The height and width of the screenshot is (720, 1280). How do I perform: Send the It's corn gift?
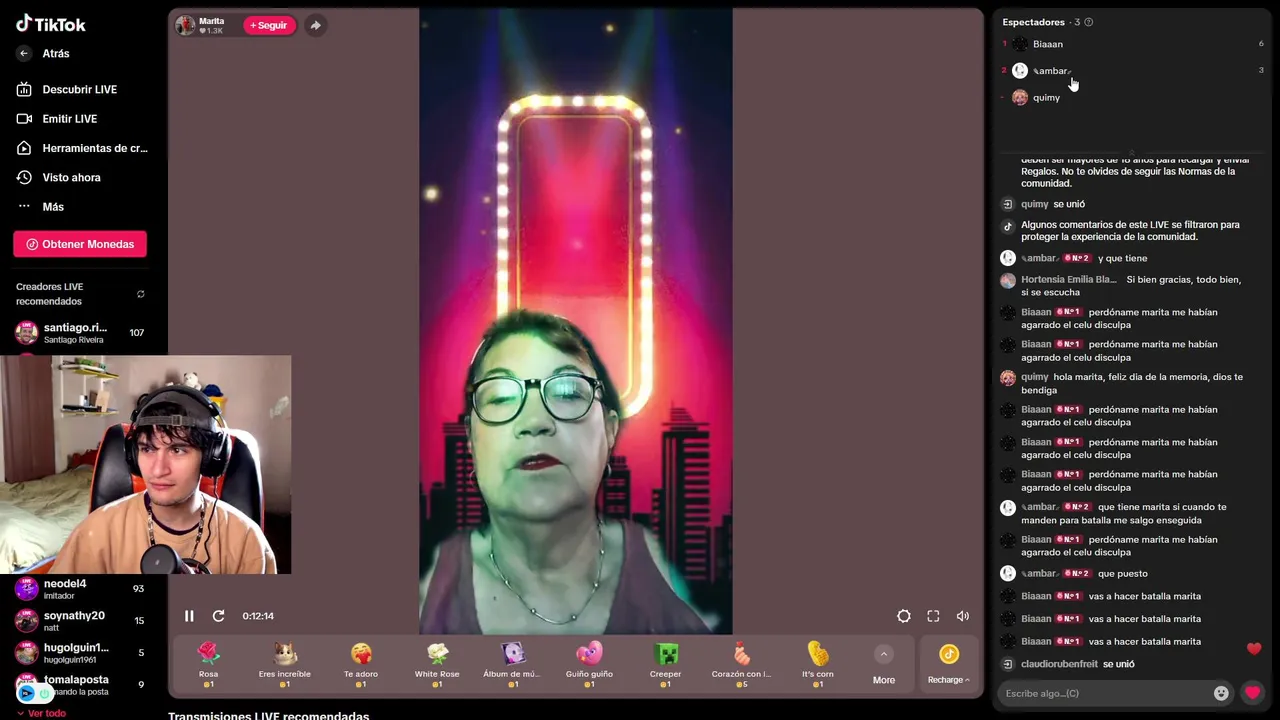[818, 665]
